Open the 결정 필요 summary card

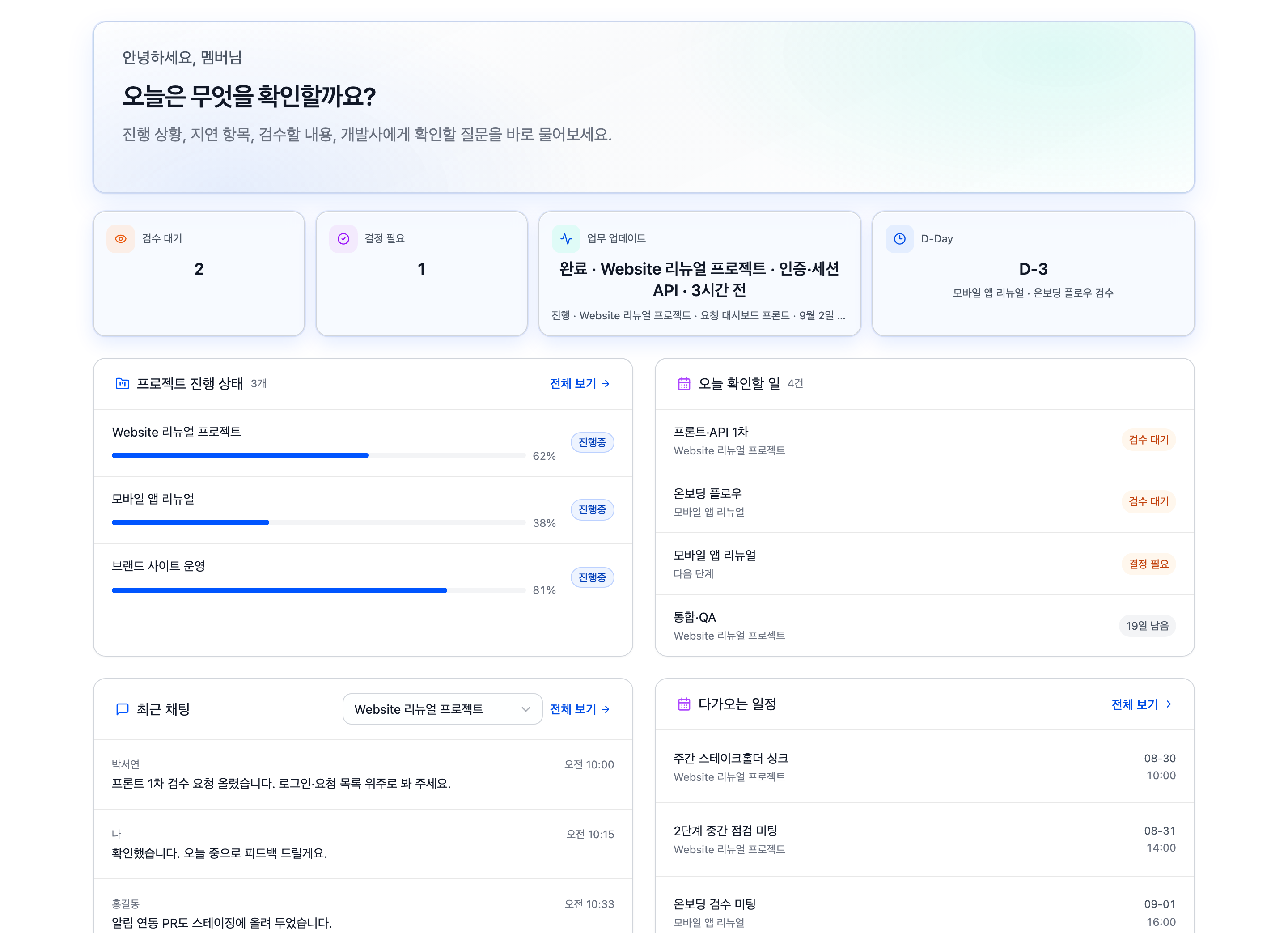pyautogui.click(x=421, y=274)
